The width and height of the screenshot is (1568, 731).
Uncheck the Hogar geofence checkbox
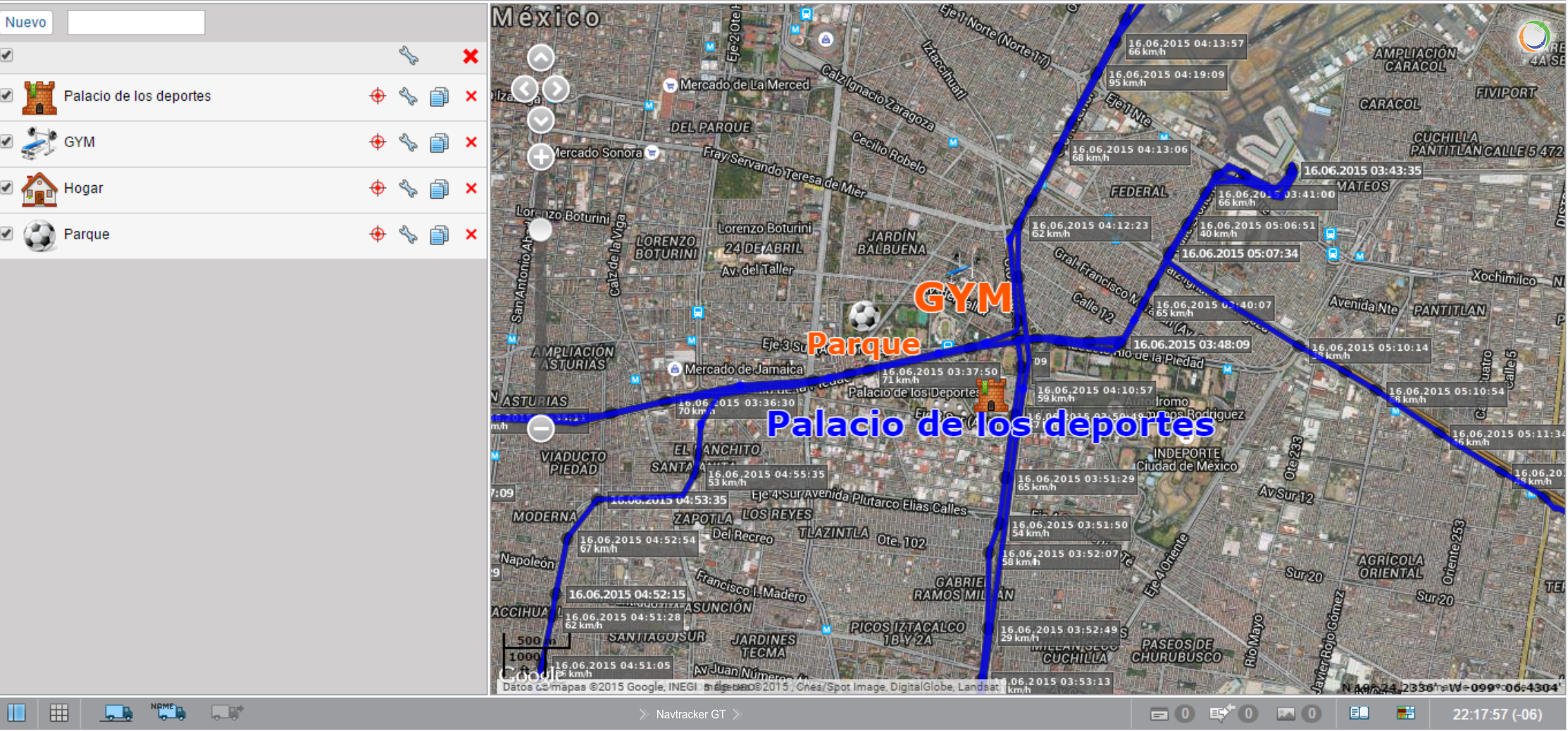pos(7,187)
